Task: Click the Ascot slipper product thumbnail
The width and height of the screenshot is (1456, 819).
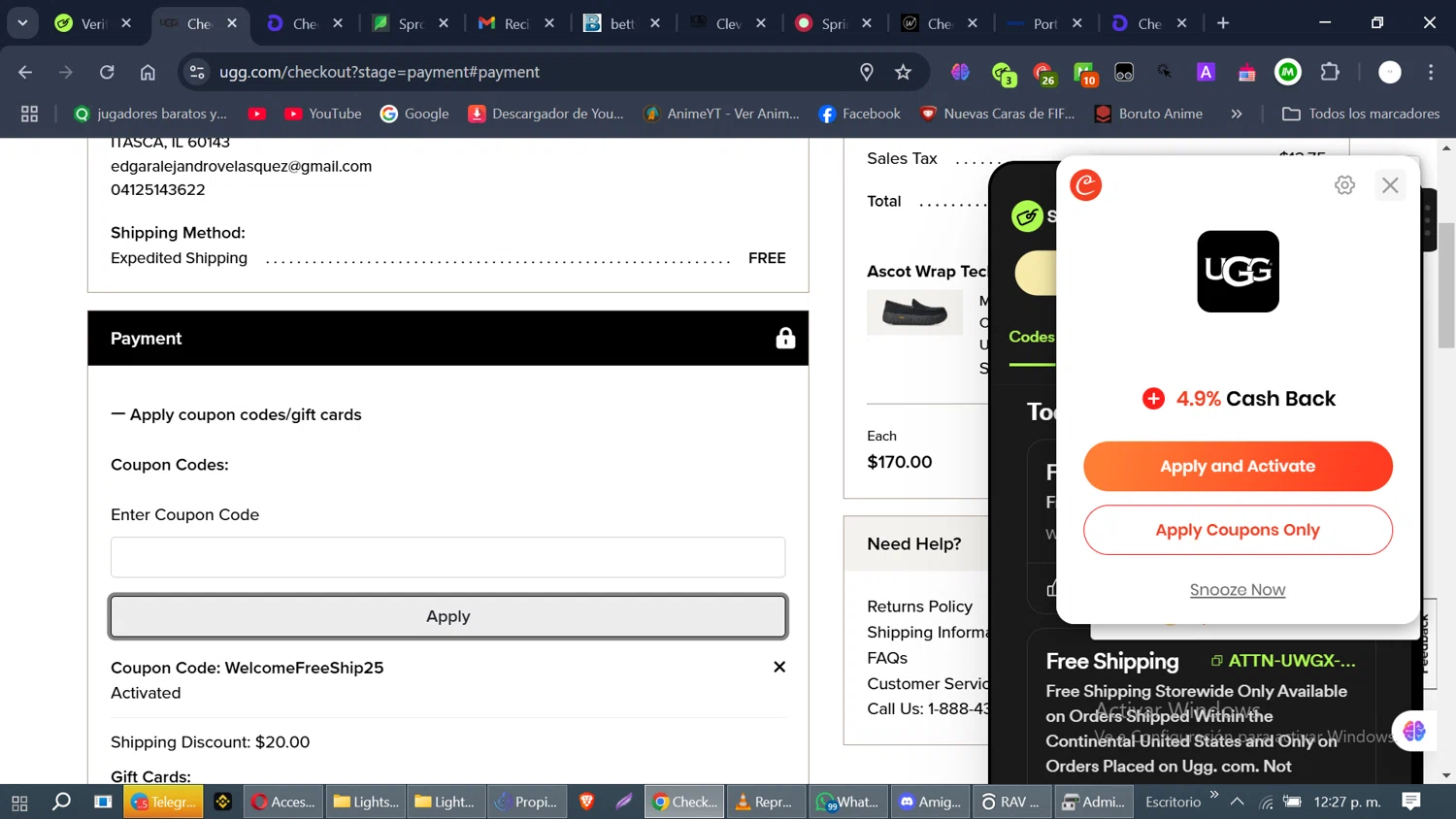Action: [914, 312]
